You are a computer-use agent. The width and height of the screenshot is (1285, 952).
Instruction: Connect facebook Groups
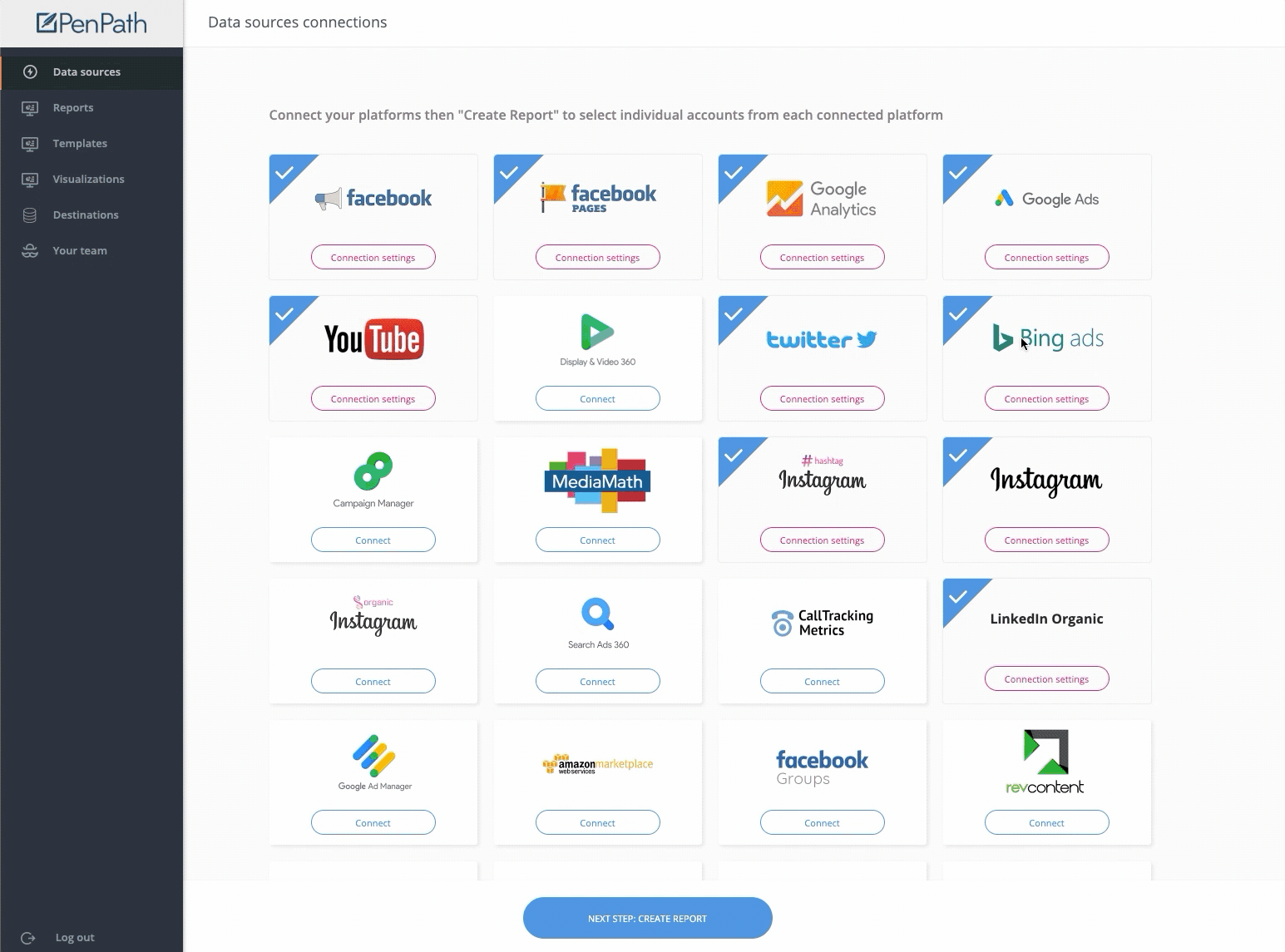tap(823, 822)
